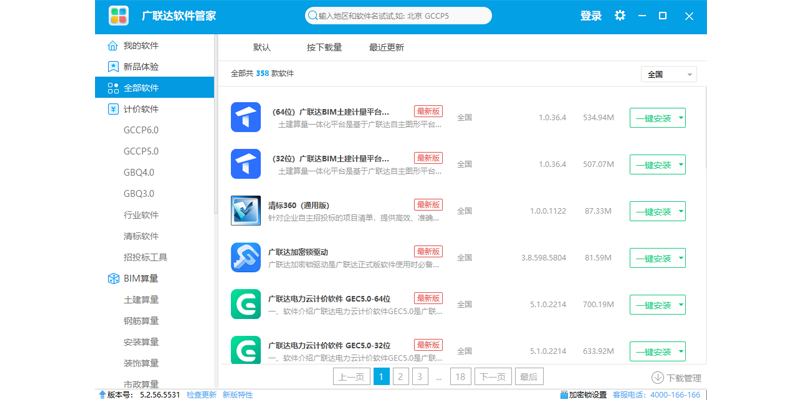Select 全部软件 in the sidebar
The image size is (800, 400).
pos(155,88)
